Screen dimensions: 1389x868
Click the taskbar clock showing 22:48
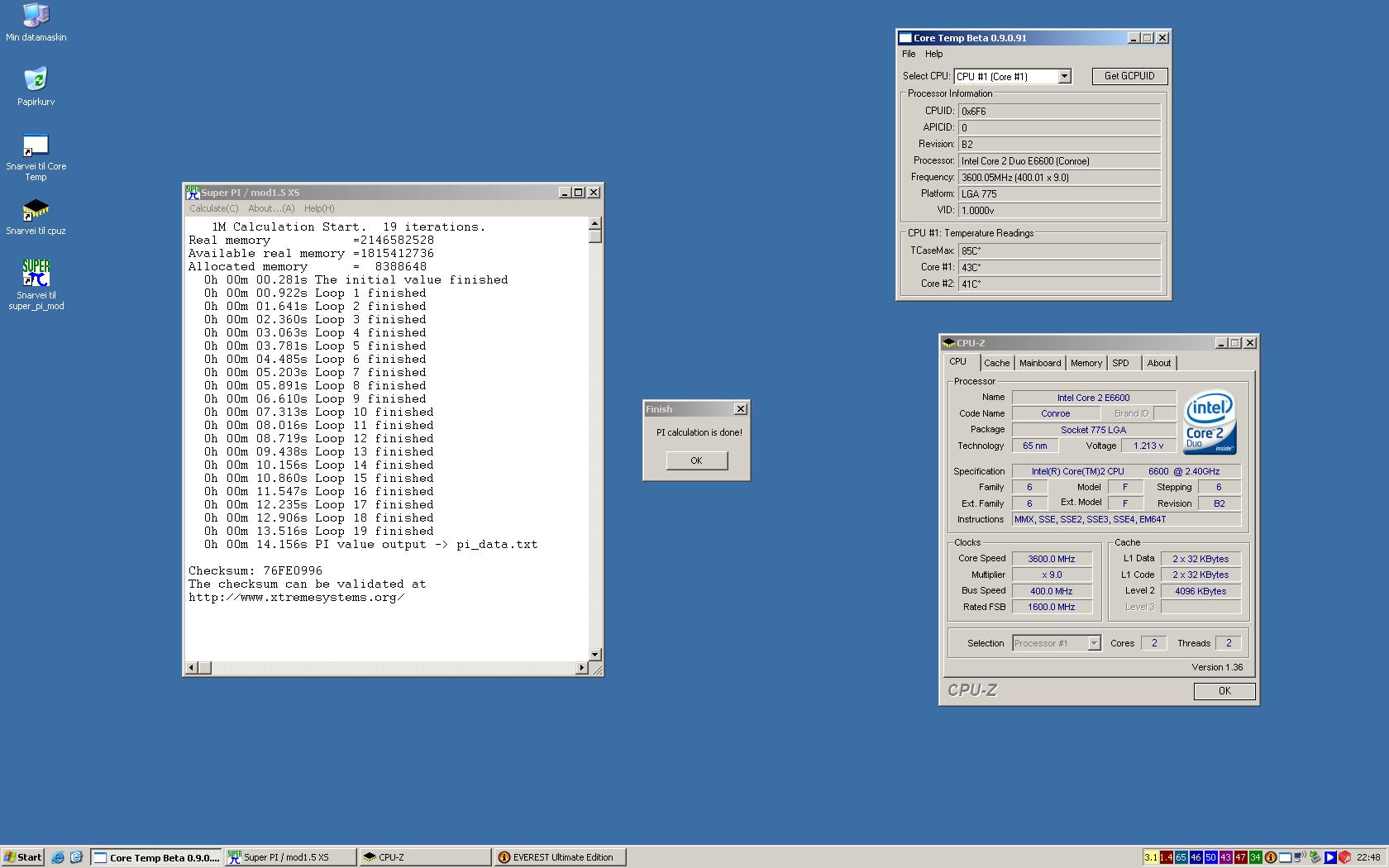1368,857
